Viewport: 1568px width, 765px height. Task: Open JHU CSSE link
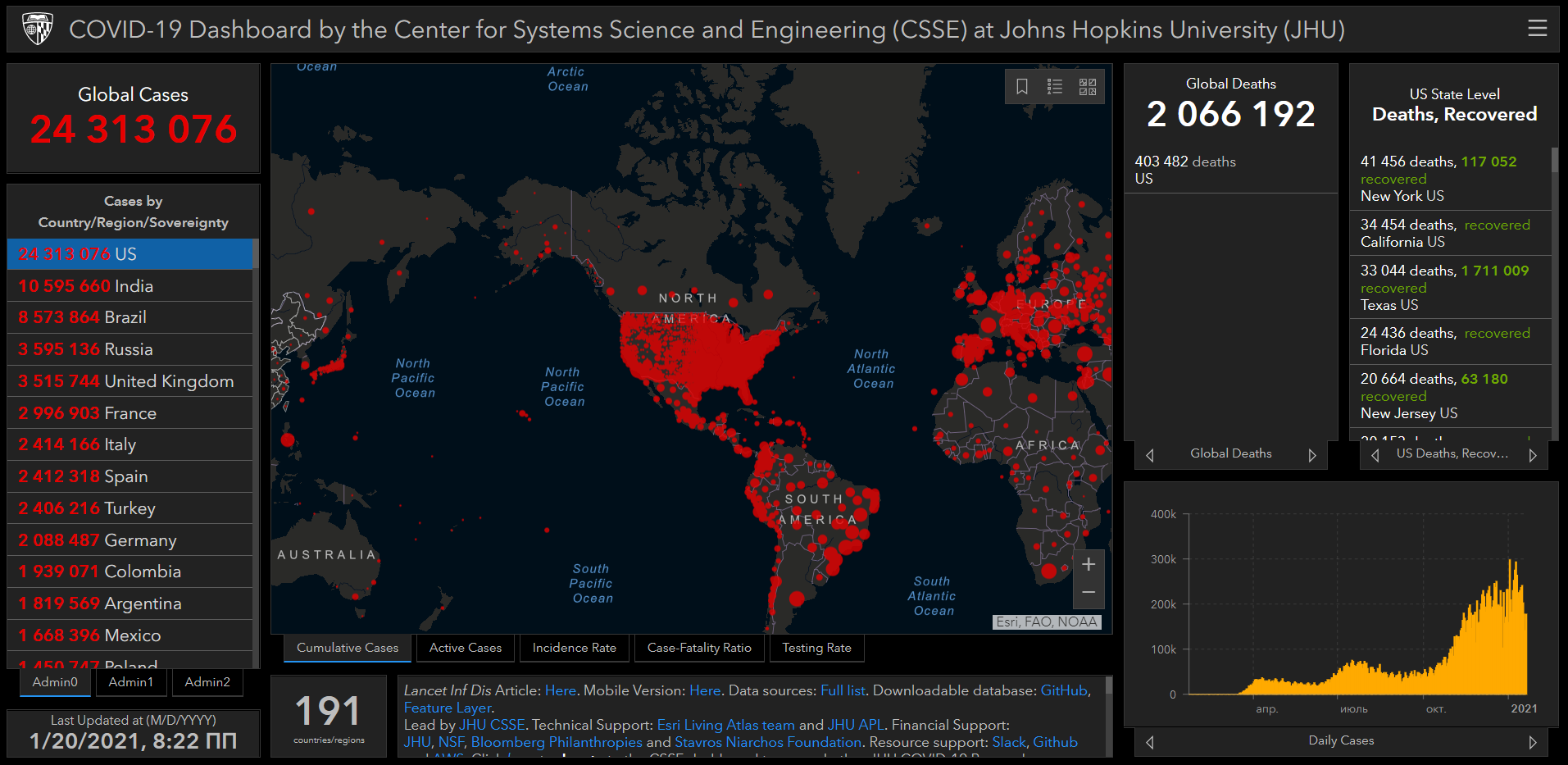point(492,725)
